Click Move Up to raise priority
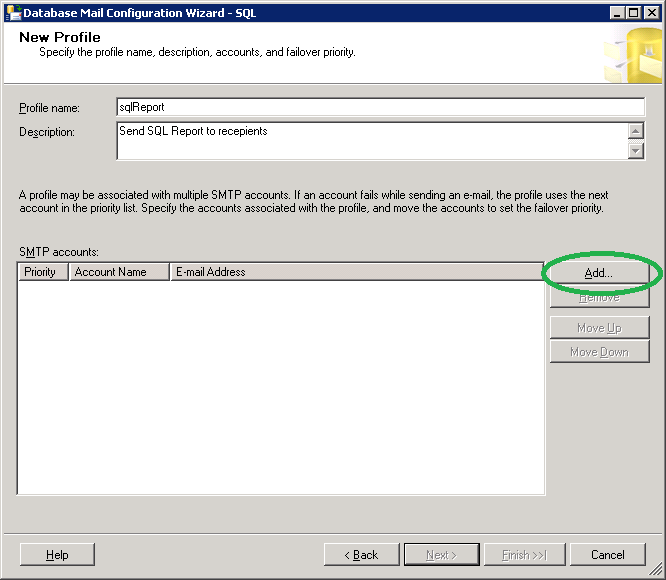The height and width of the screenshot is (580, 666). (599, 328)
